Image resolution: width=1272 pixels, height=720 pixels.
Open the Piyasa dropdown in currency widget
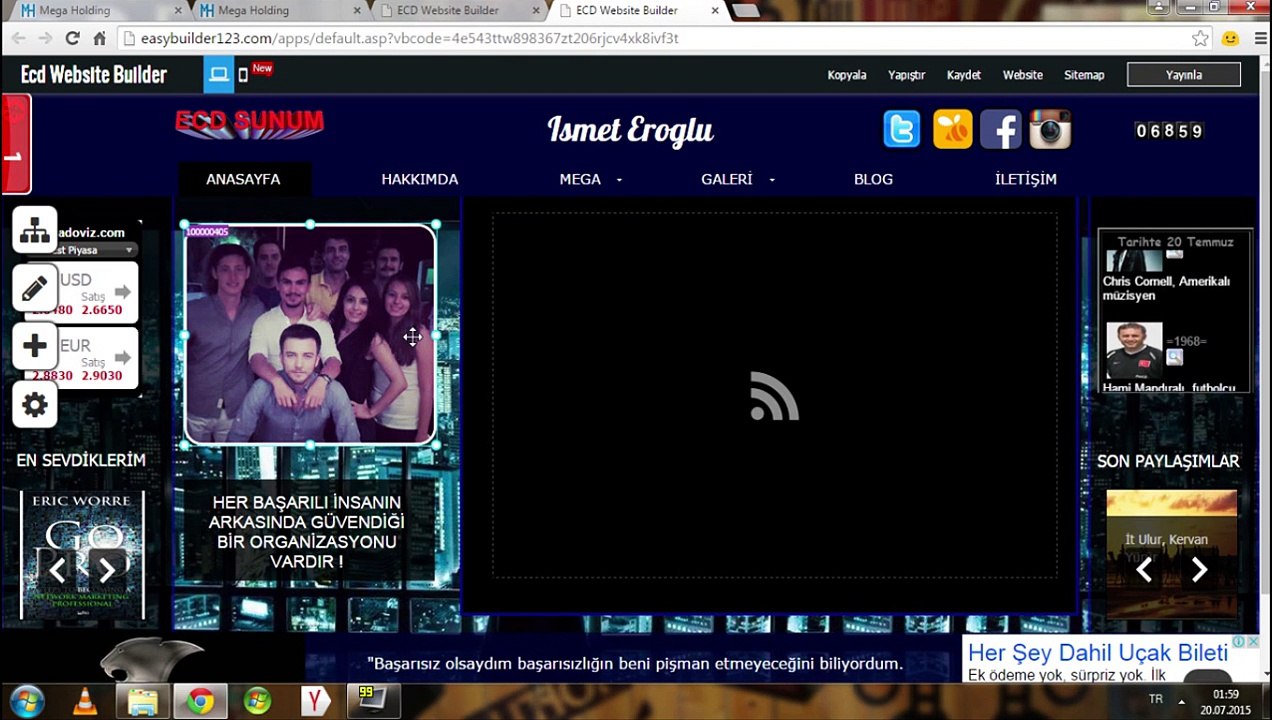click(x=129, y=250)
